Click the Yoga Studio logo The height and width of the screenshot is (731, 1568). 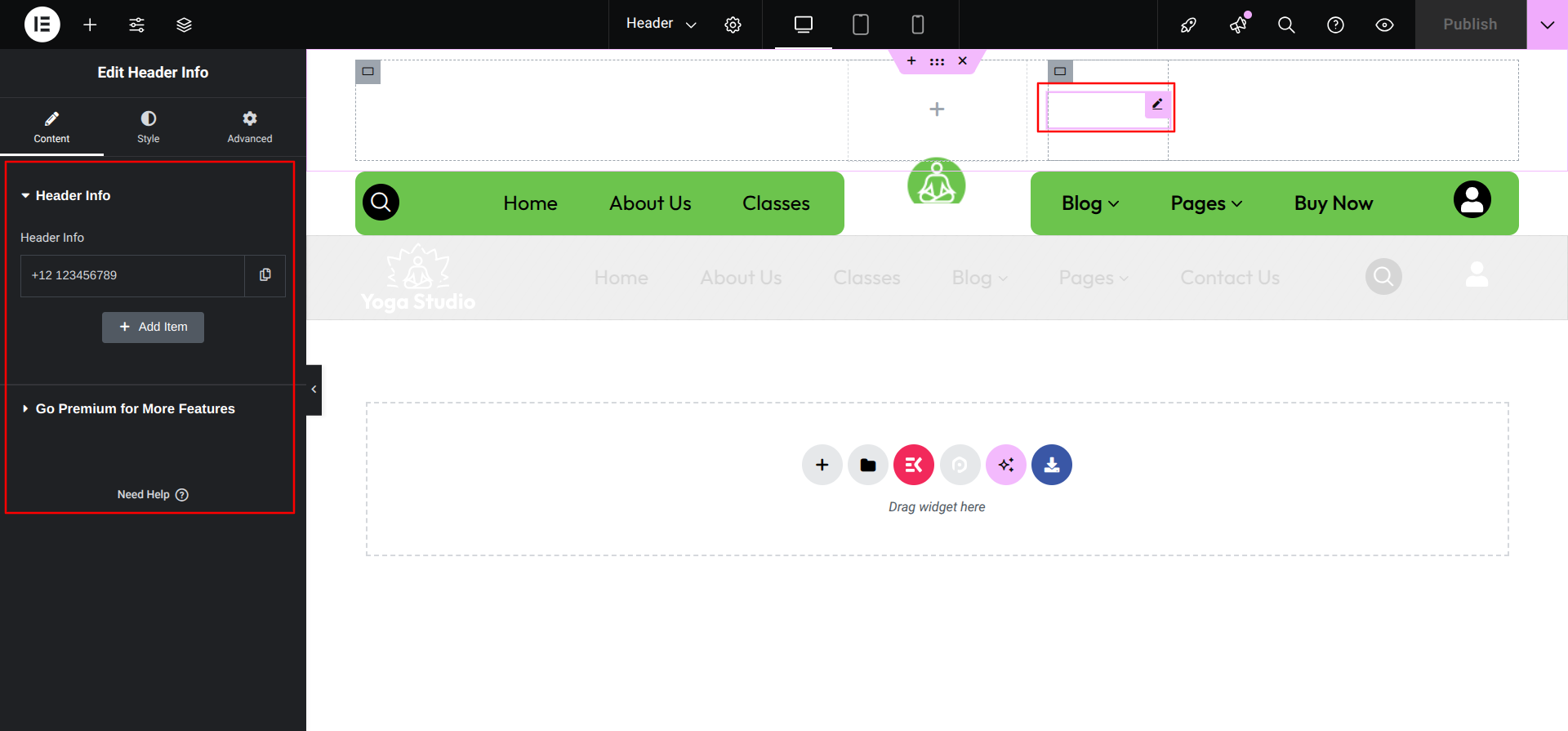pos(418,278)
